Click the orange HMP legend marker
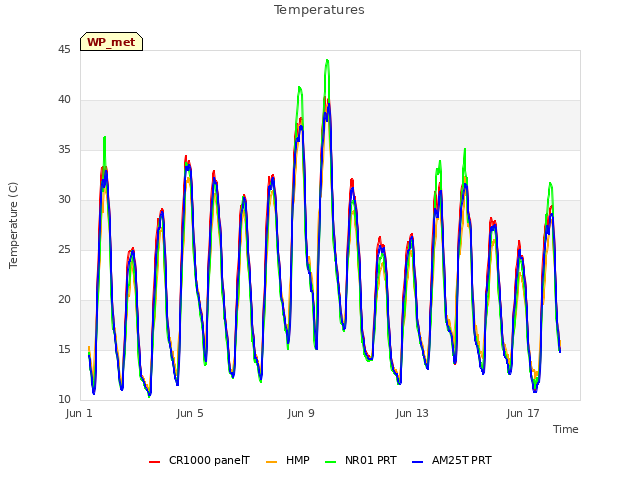 click(271, 462)
